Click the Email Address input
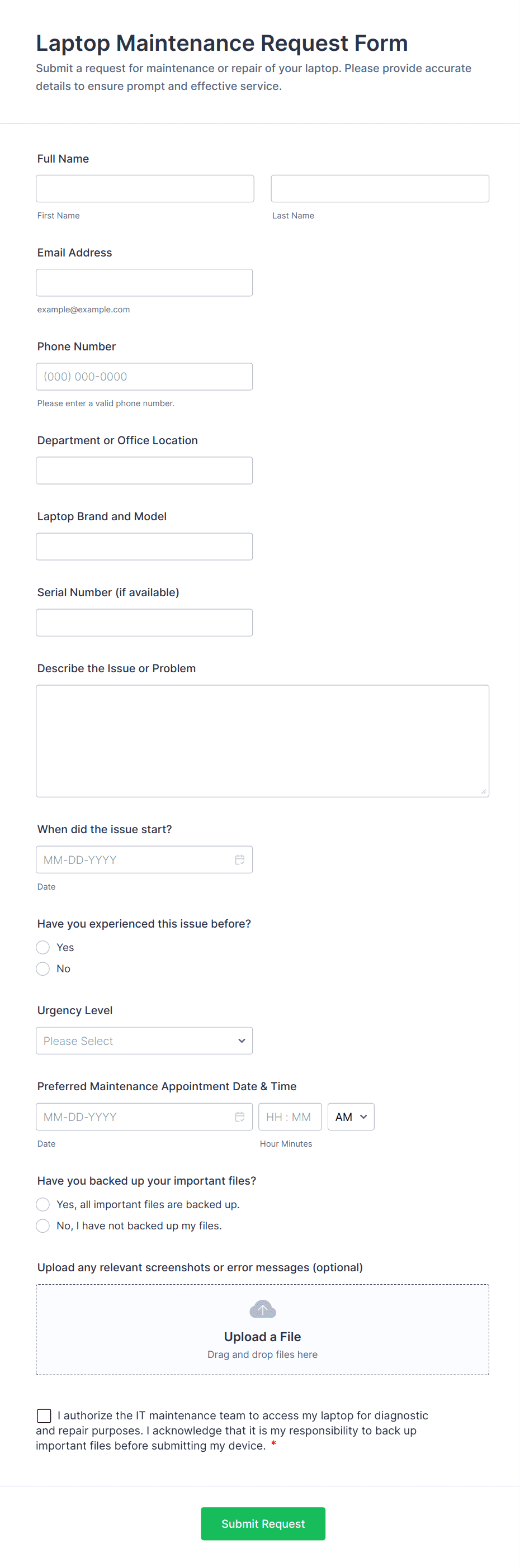520x1568 pixels. point(144,282)
